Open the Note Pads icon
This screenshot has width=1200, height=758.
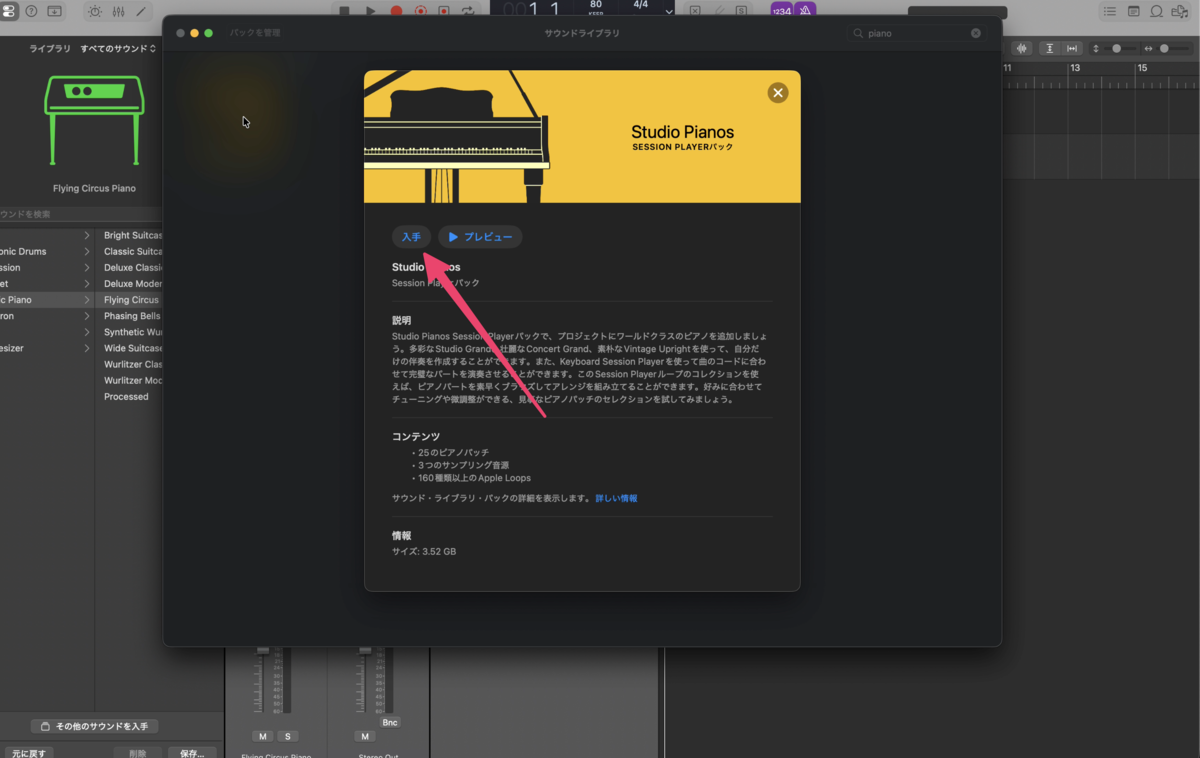pyautogui.click(x=1133, y=11)
